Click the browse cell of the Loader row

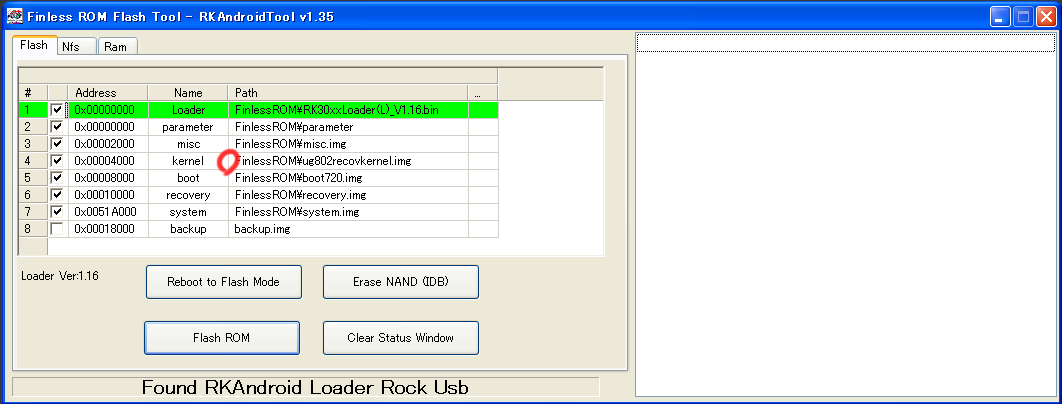tap(483, 110)
